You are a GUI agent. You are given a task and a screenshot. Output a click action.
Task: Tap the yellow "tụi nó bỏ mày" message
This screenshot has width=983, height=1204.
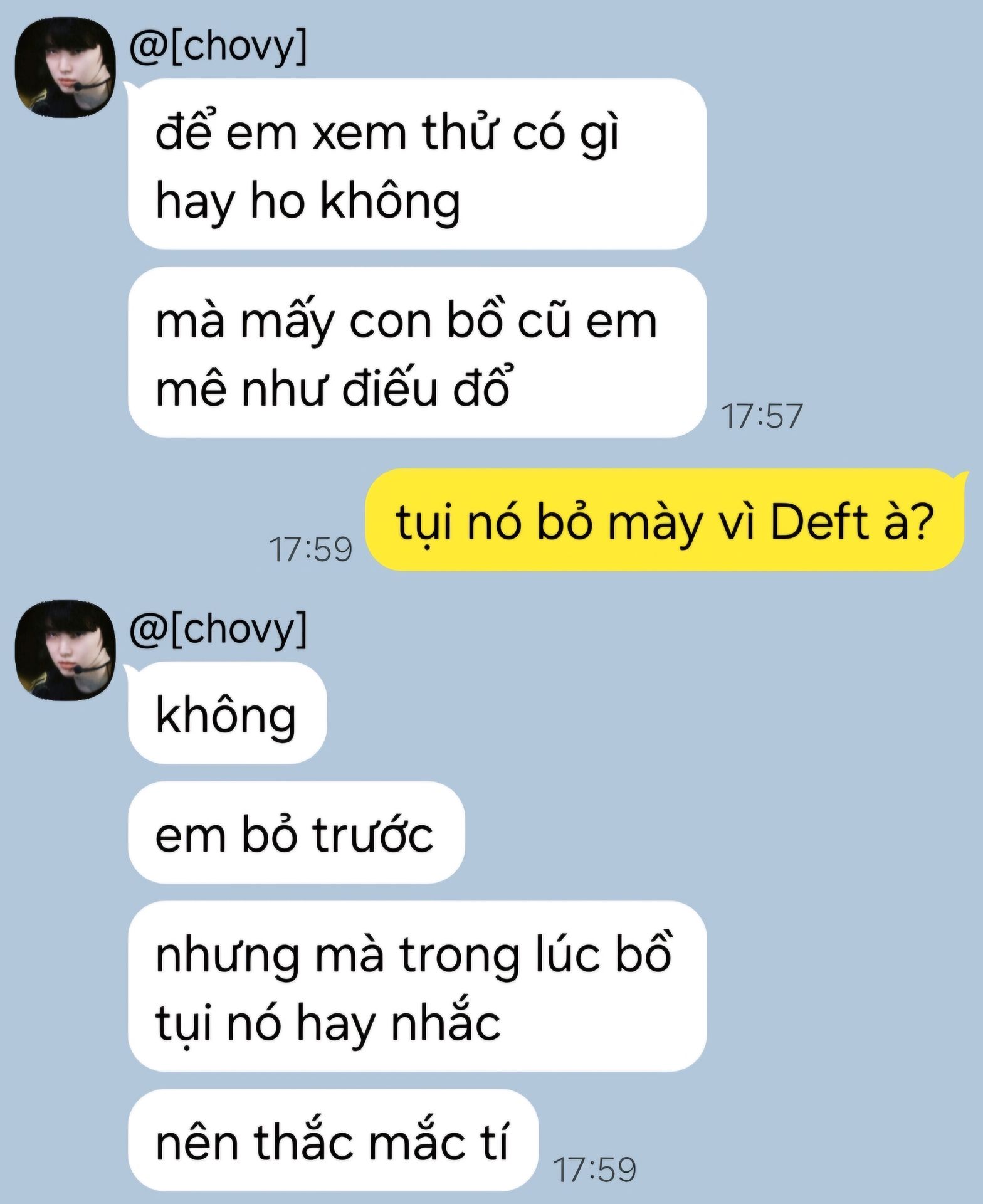665,520
